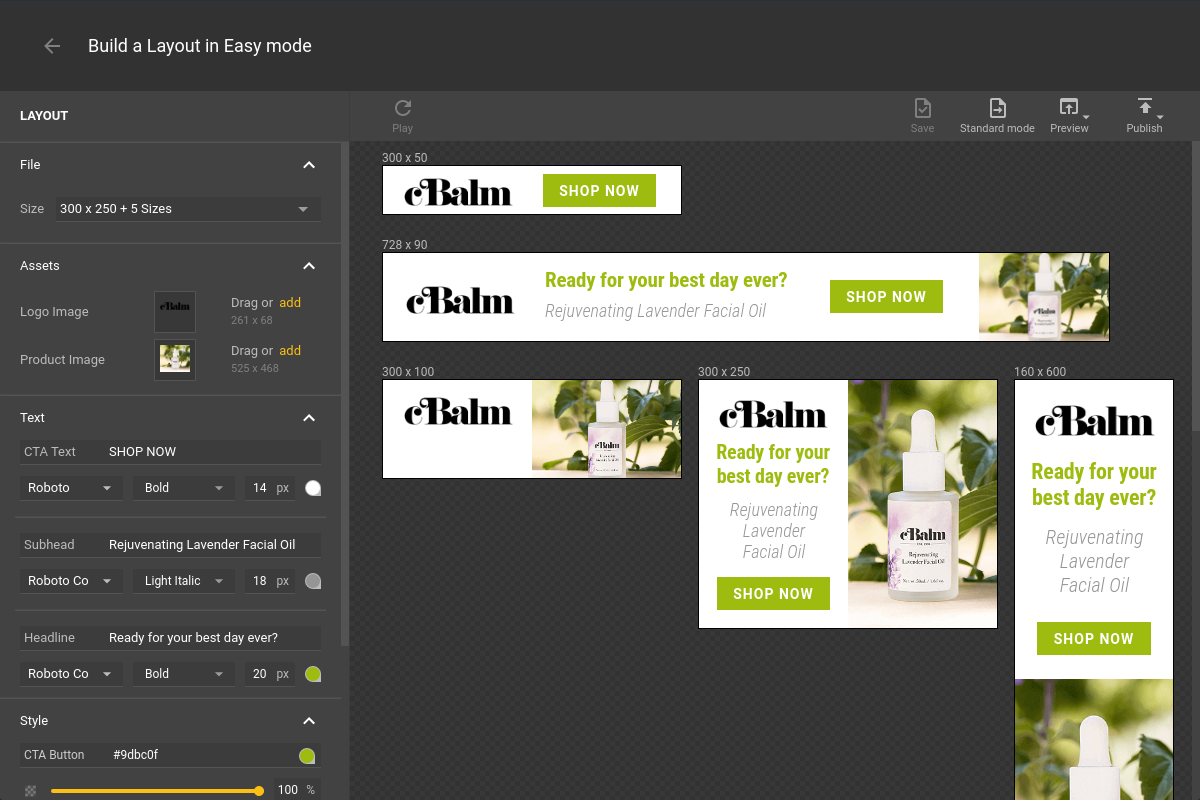1200x800 pixels.
Task: Select the 300 x 250 banner preview
Action: tap(848, 504)
